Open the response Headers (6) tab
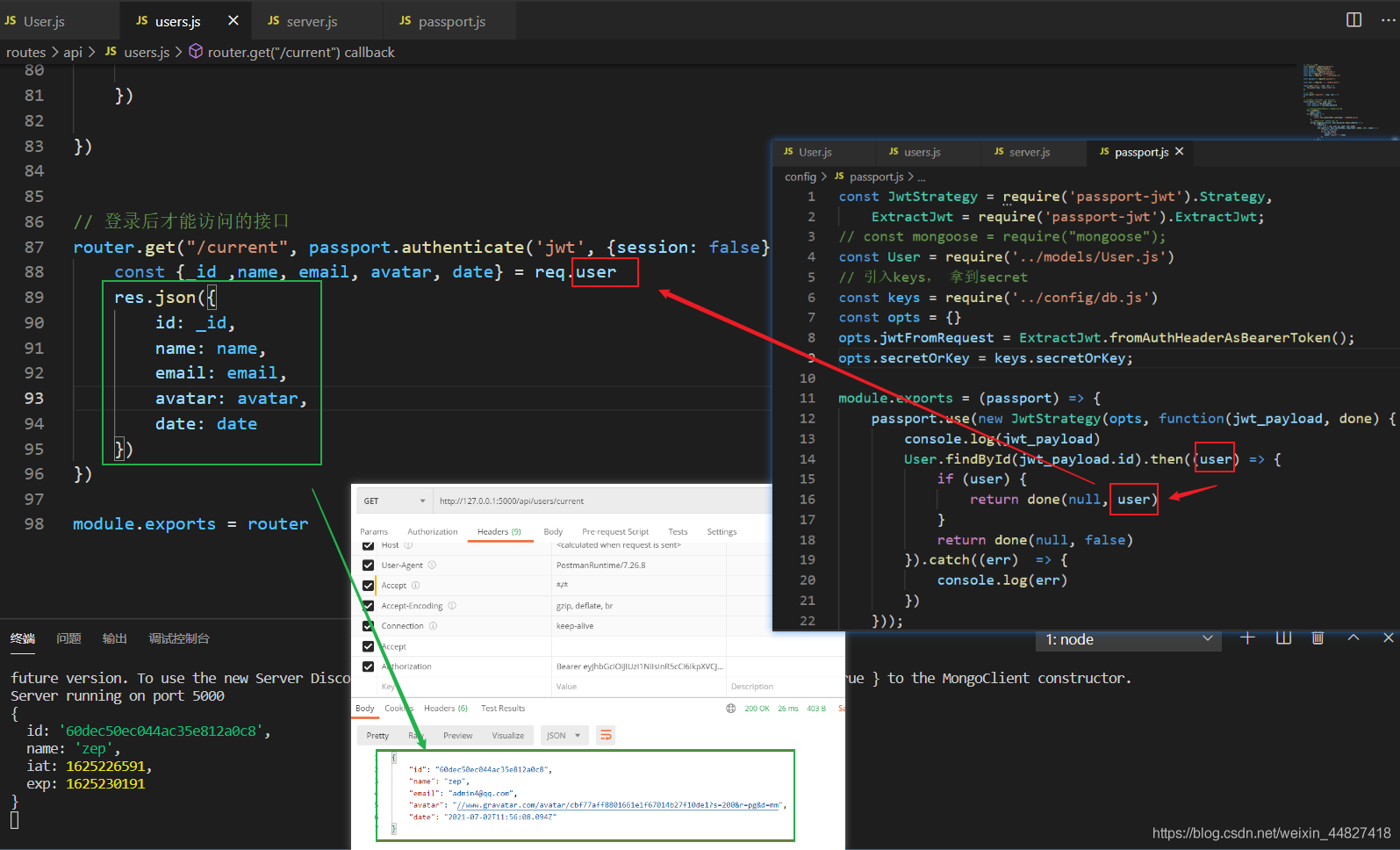1400x850 pixels. [445, 709]
